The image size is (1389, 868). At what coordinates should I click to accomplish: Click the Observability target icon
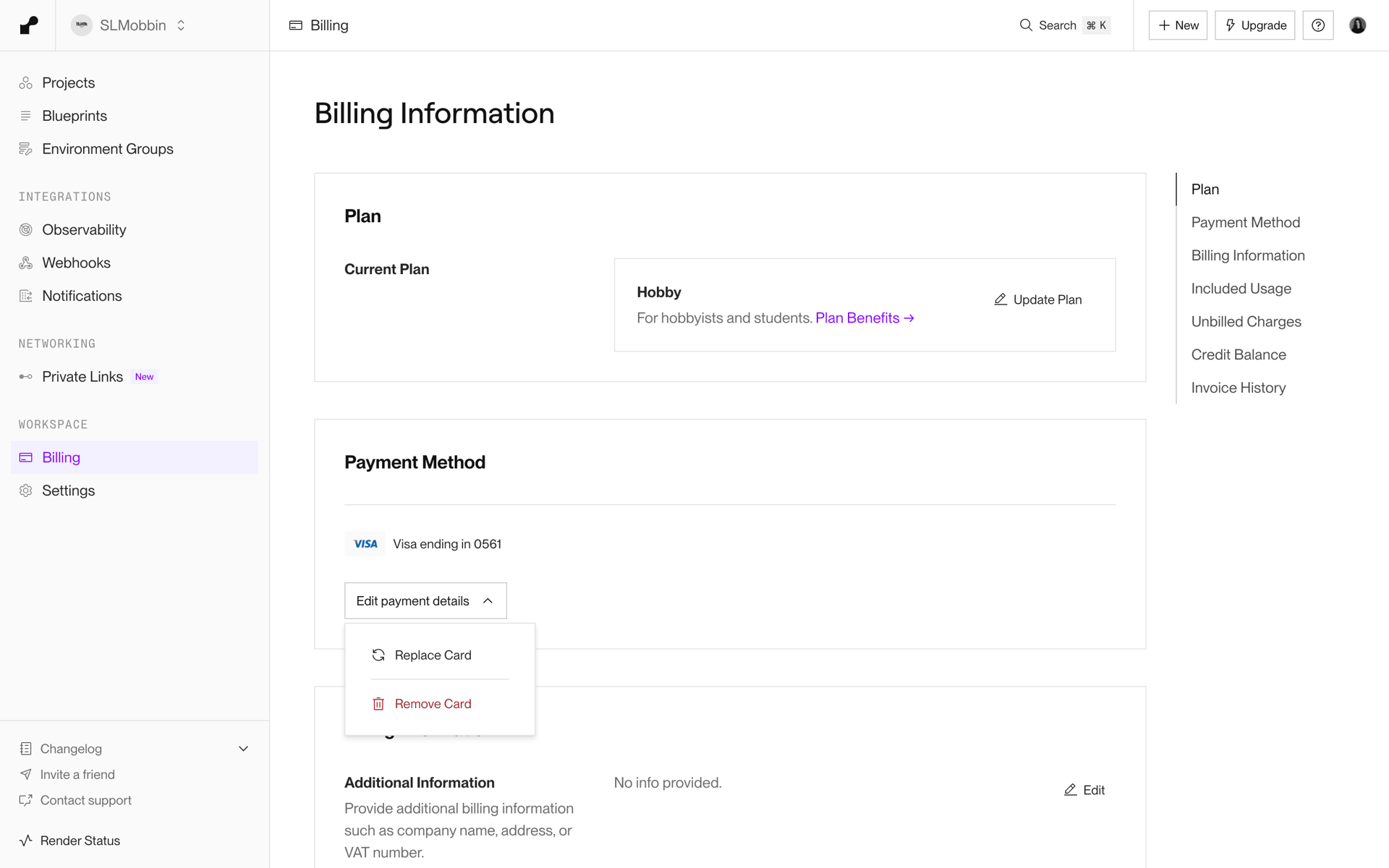(26, 230)
